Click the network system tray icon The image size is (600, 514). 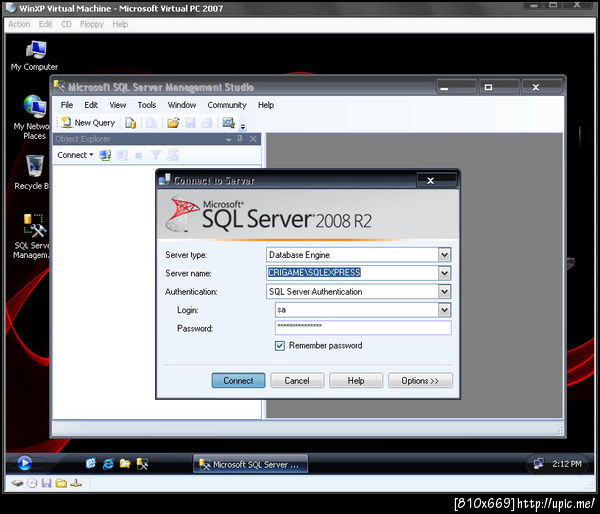point(538,464)
